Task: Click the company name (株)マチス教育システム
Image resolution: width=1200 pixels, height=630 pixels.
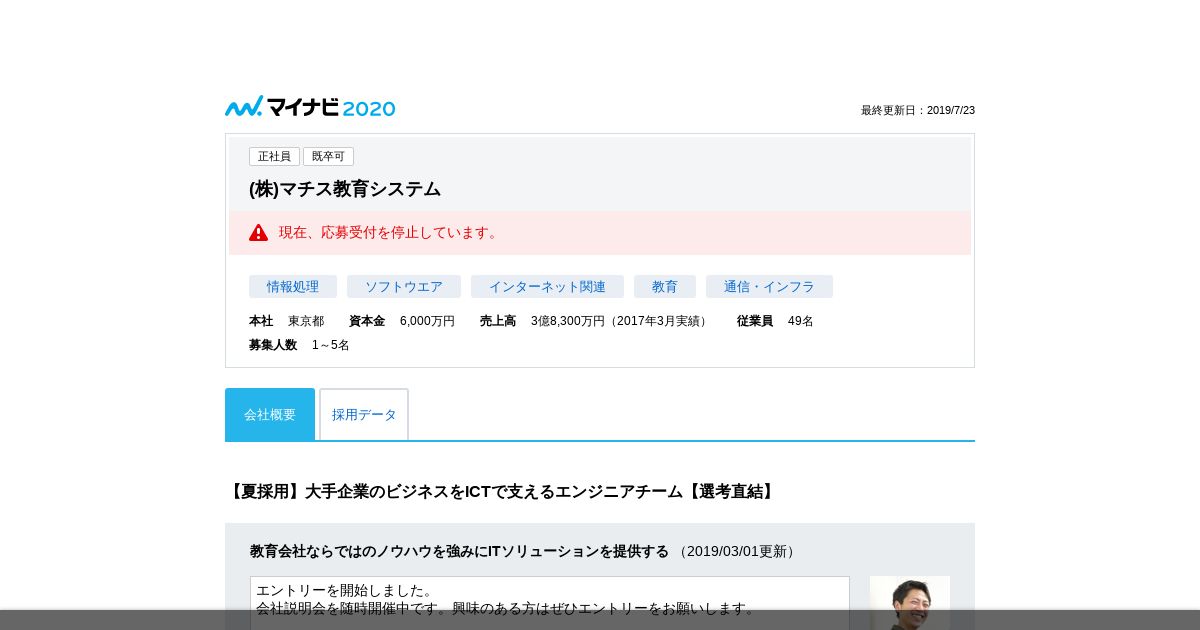Action: coord(345,189)
